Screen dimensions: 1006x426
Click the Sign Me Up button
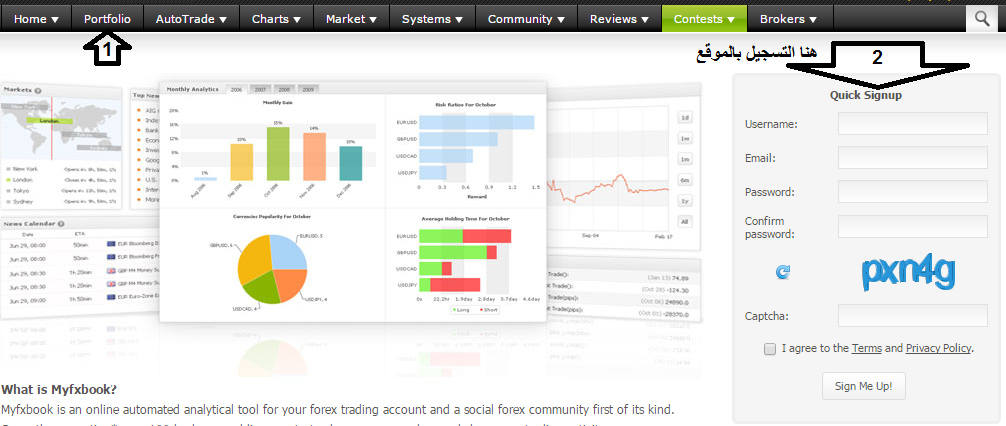864,386
